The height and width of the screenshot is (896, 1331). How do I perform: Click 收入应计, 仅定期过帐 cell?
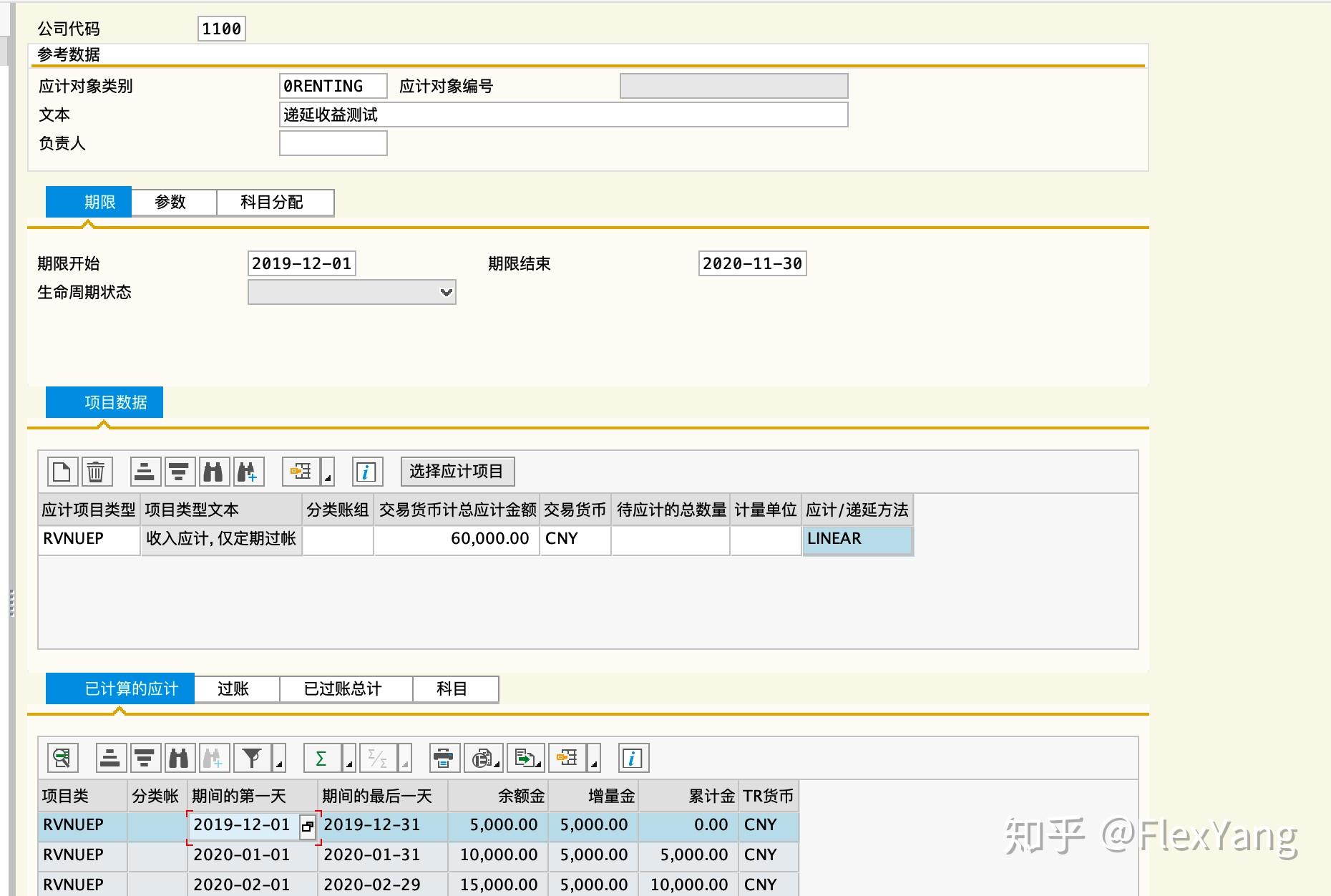(221, 539)
